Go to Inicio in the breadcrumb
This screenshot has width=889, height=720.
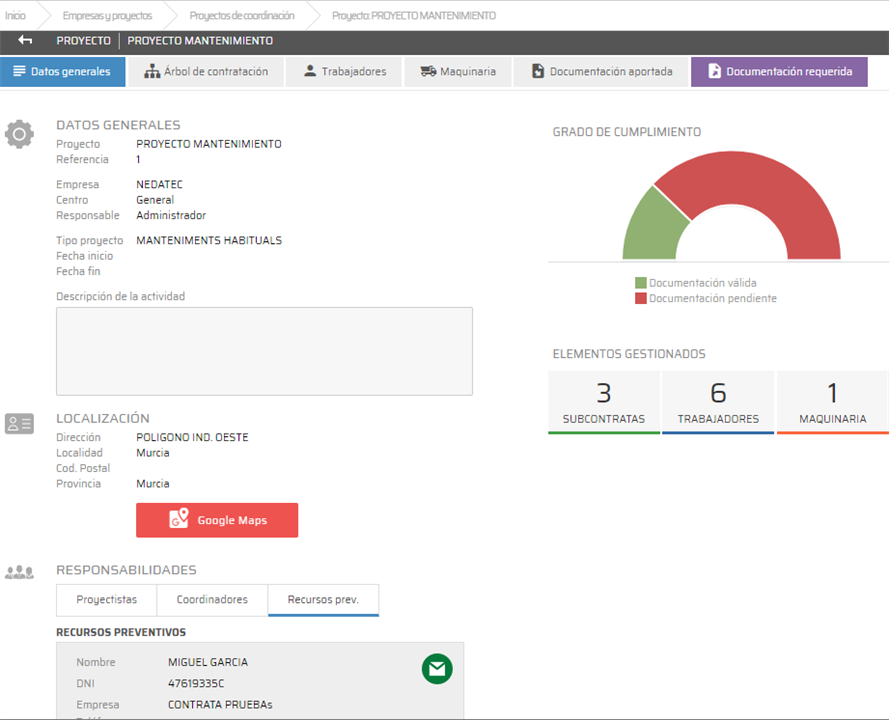click(x=16, y=16)
